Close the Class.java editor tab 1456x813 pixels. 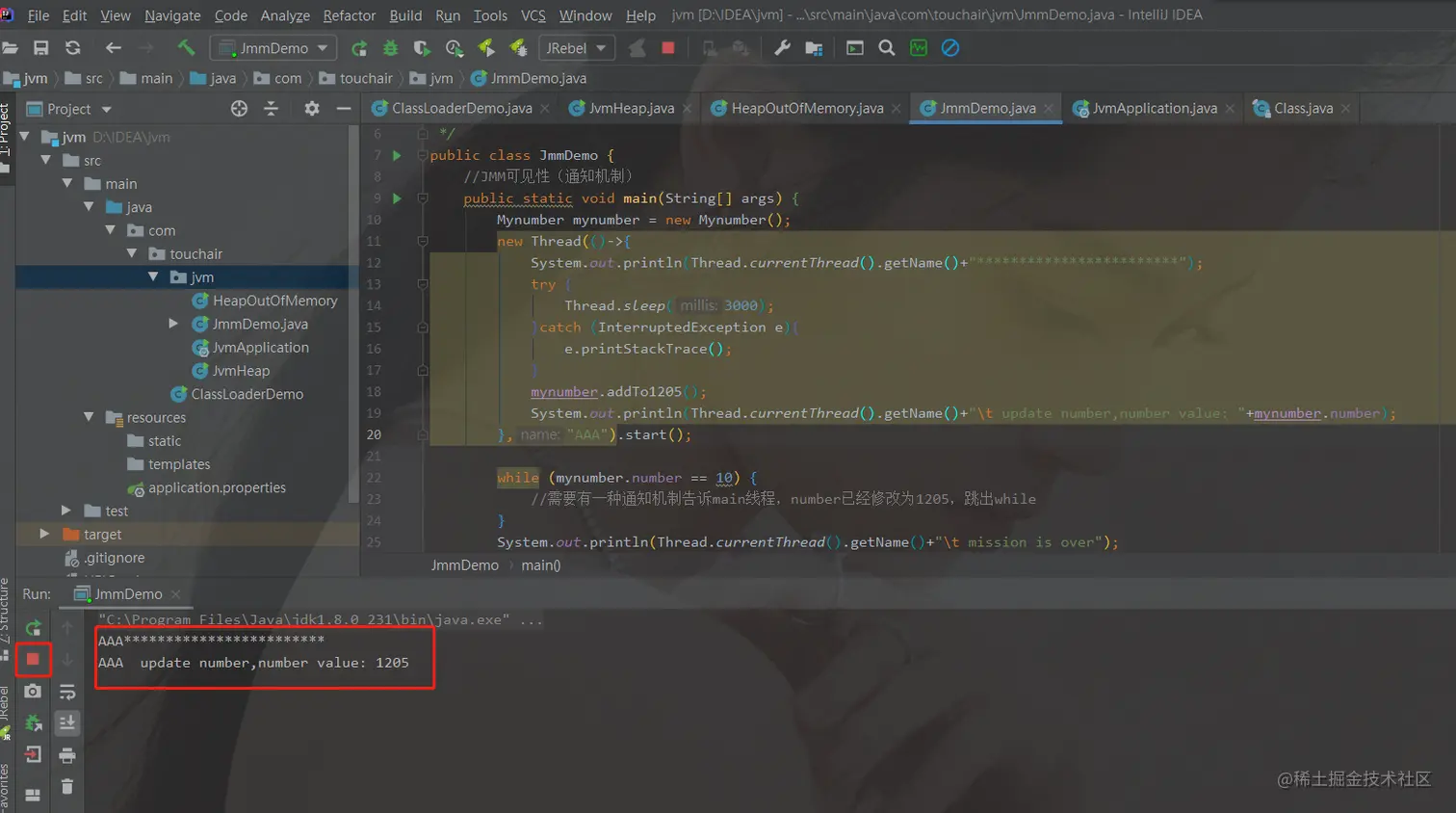(1345, 109)
